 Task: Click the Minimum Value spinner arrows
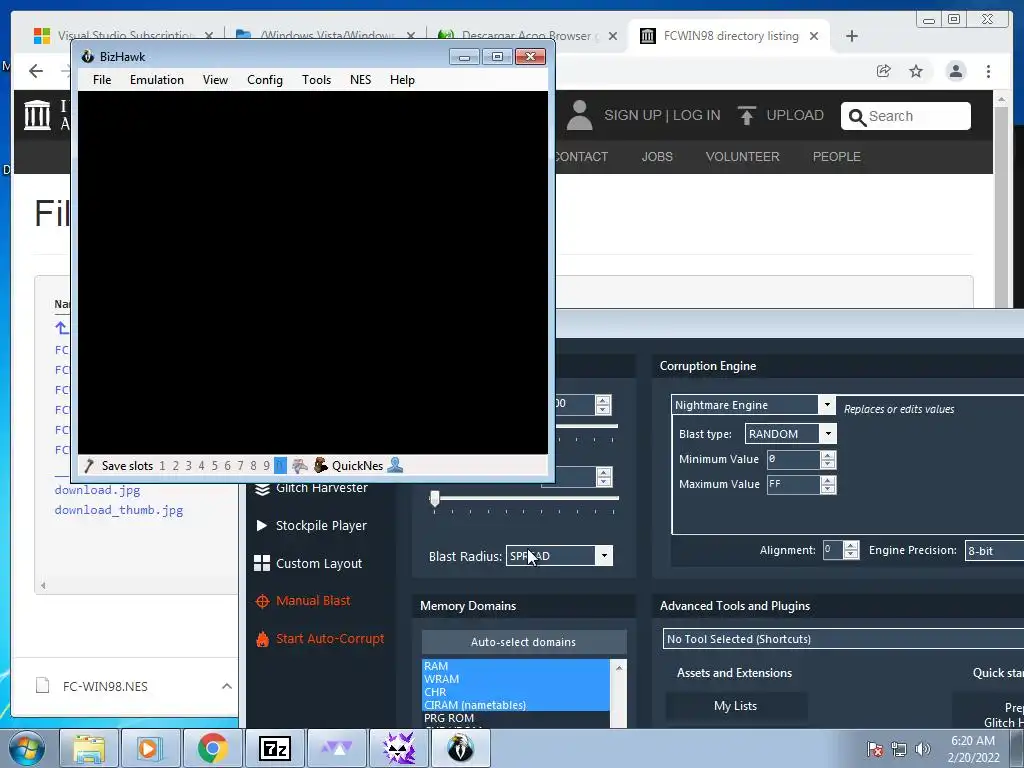[827, 459]
